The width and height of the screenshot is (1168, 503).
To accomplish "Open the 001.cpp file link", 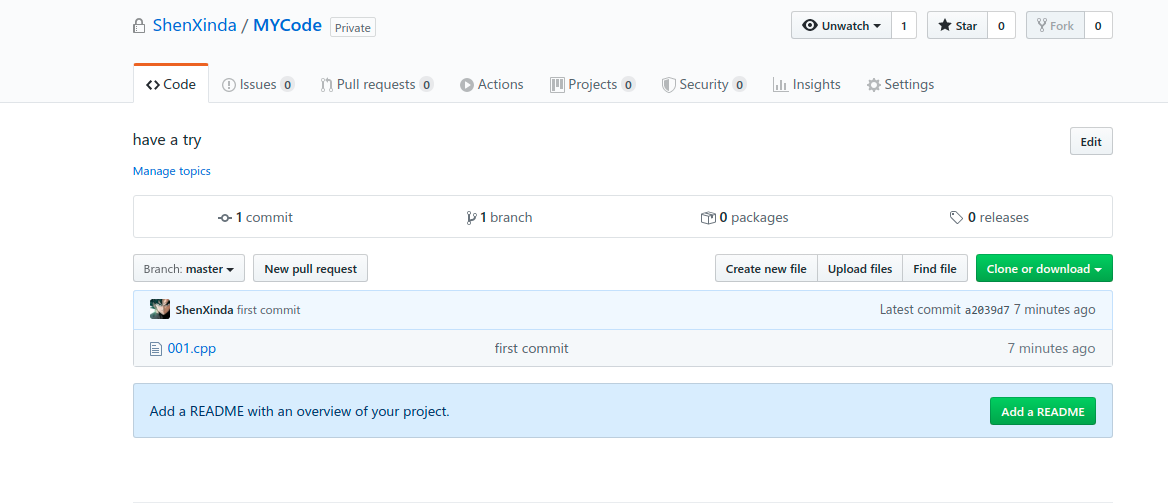I will tap(192, 349).
